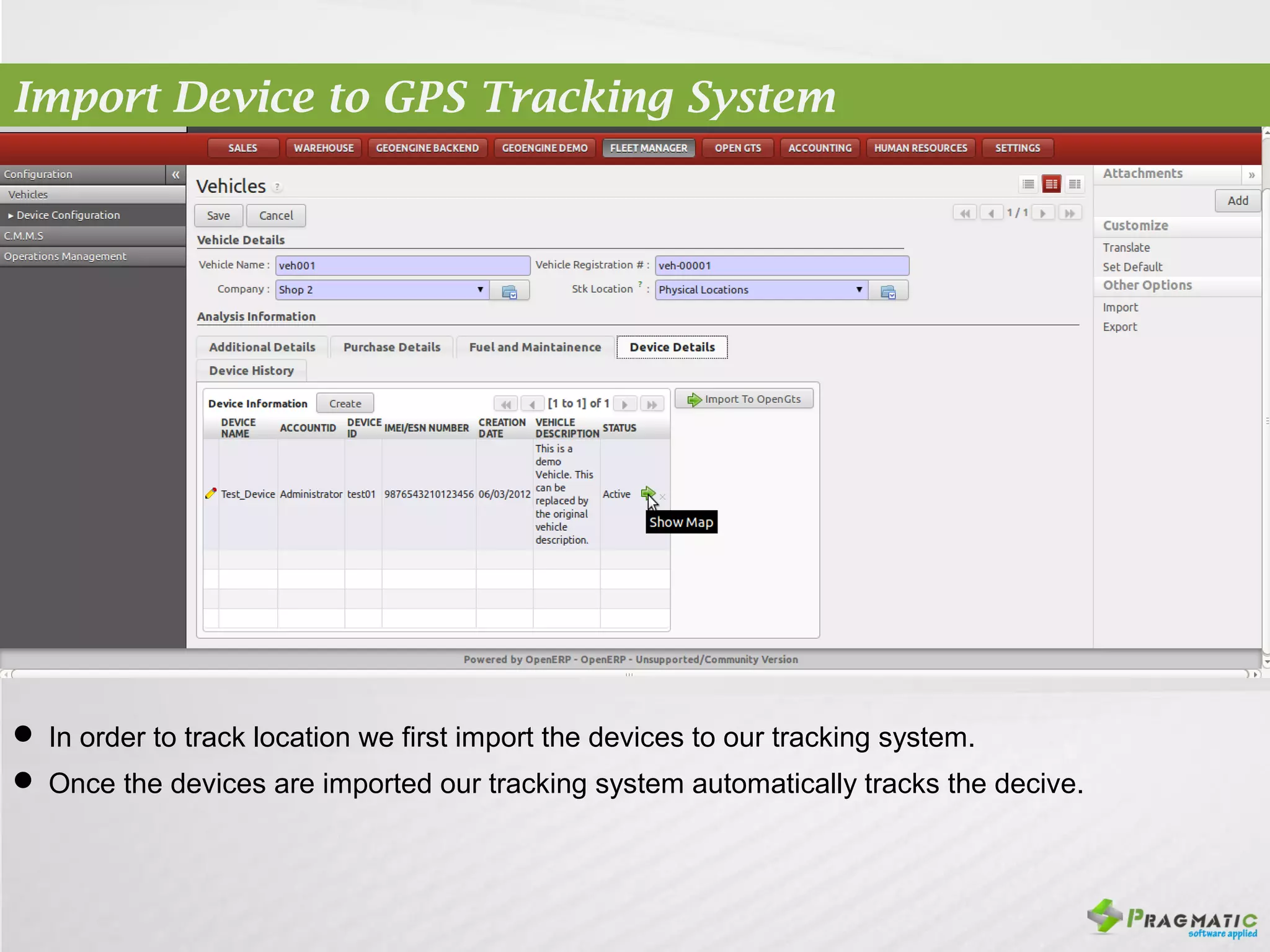Image resolution: width=1270 pixels, height=952 pixels.
Task: Open Geoengine Backend menu
Action: (427, 148)
